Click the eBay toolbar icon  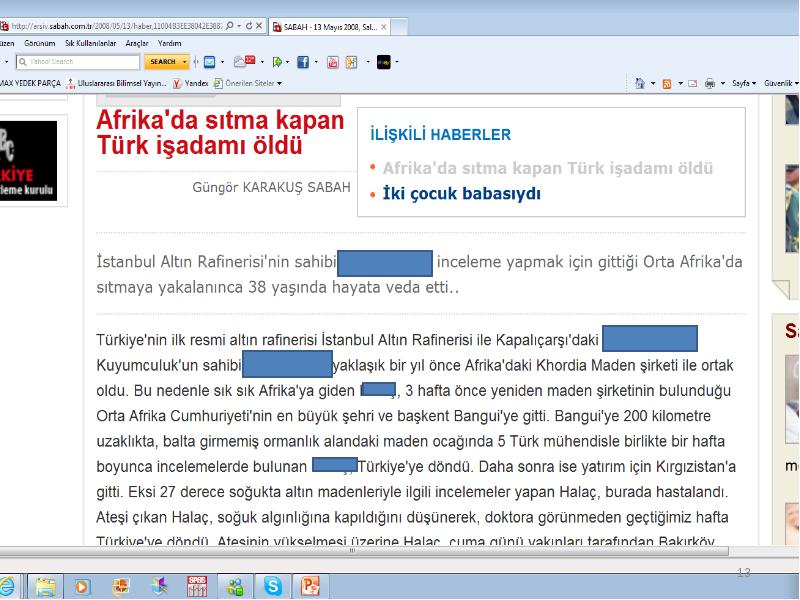pyautogui.click(x=384, y=62)
